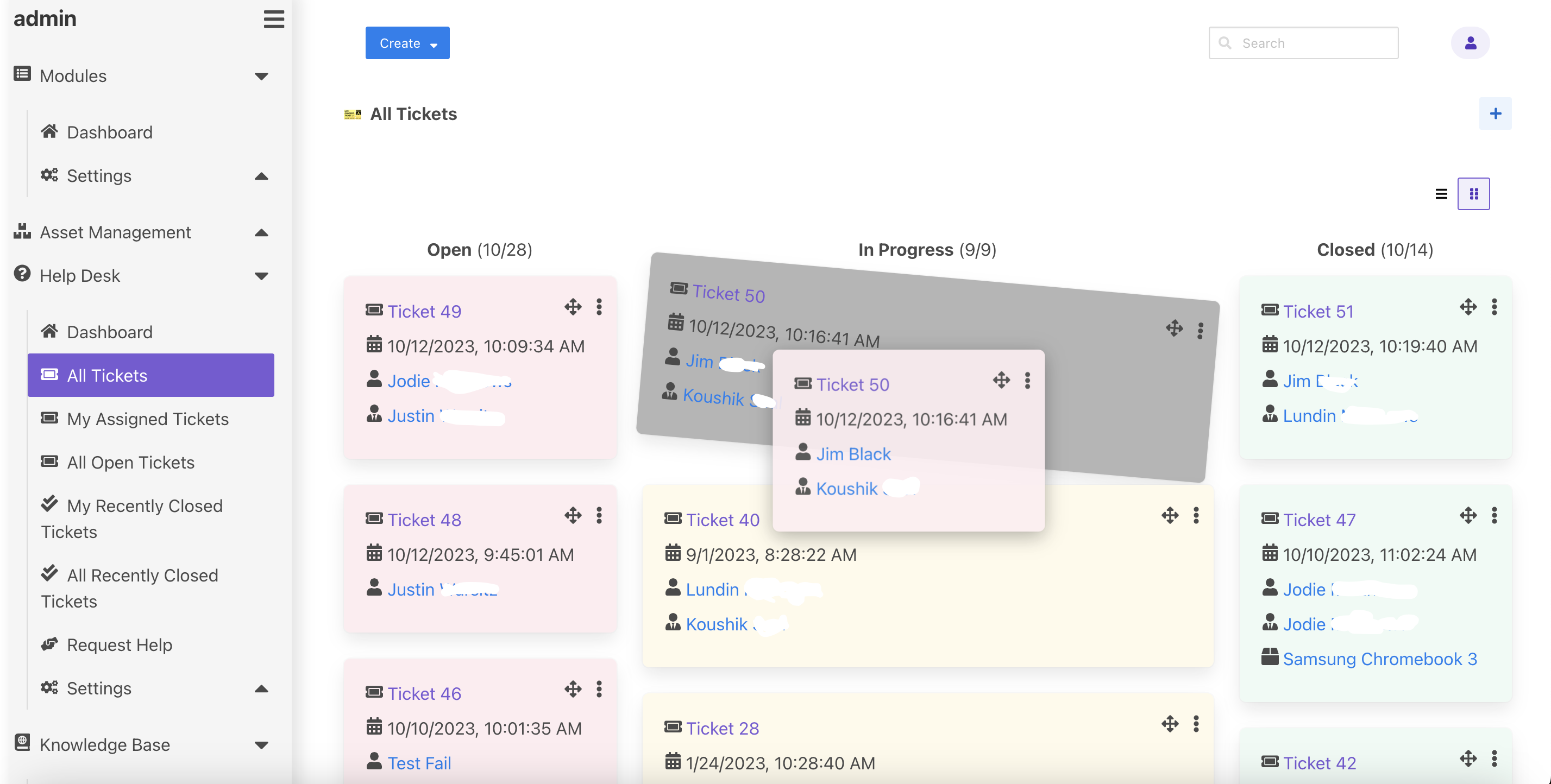
Task: Click the Samsung Chromebook 3 asset link
Action: (x=1379, y=659)
